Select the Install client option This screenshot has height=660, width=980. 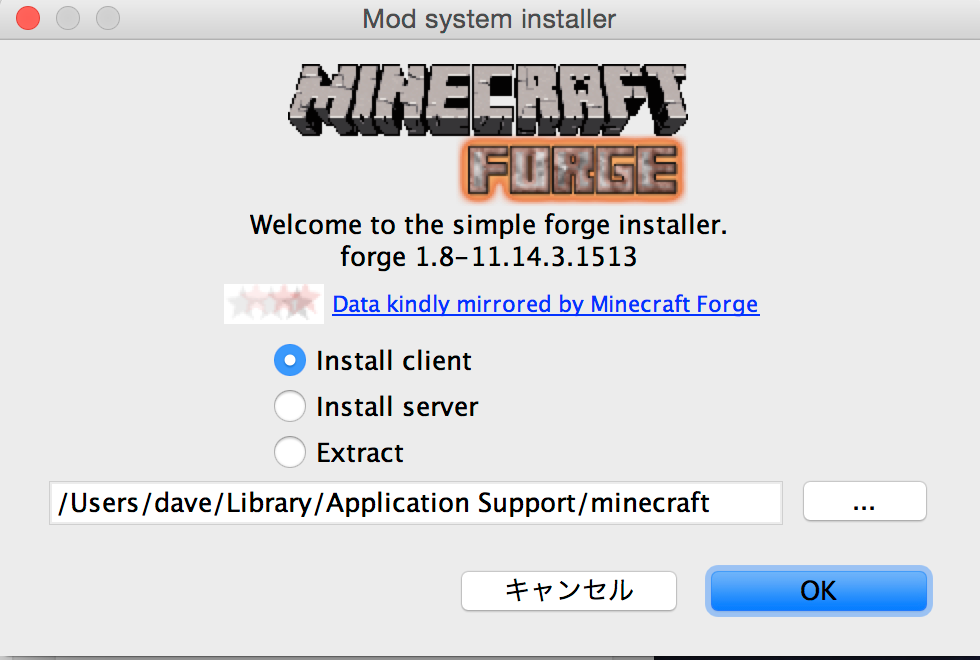(x=289, y=360)
